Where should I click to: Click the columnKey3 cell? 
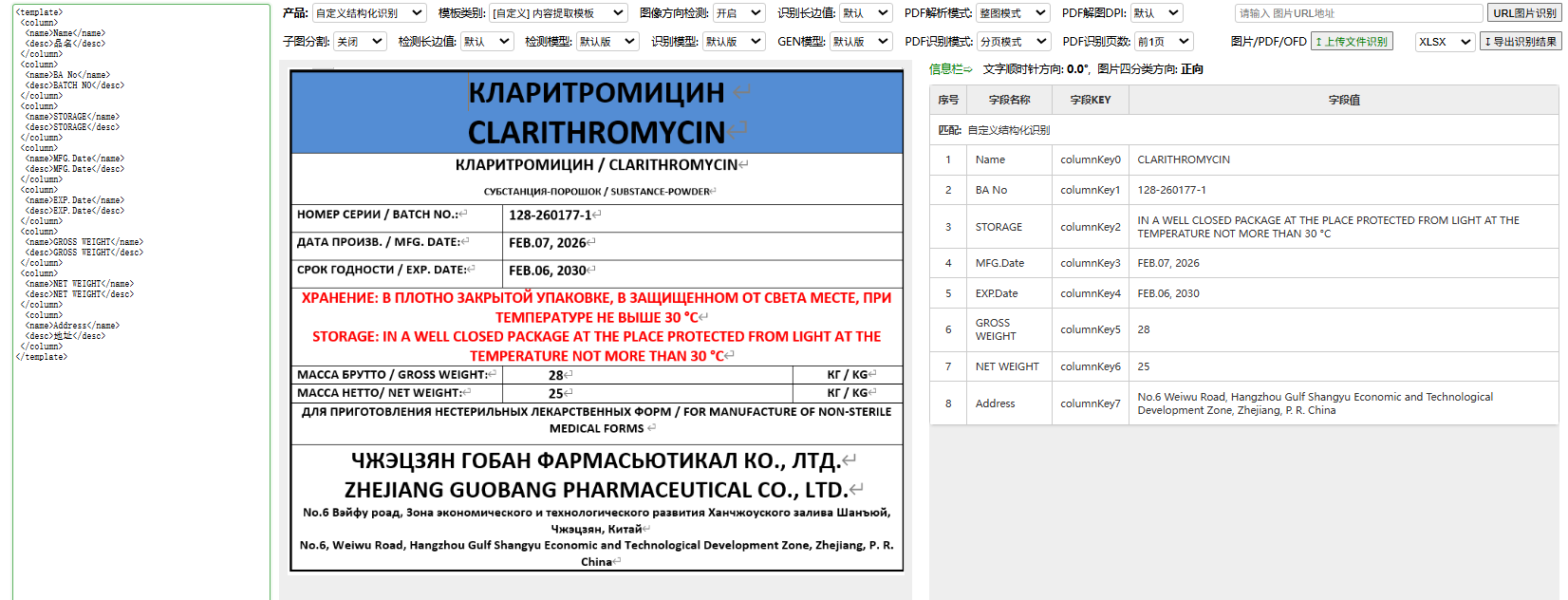1090,263
